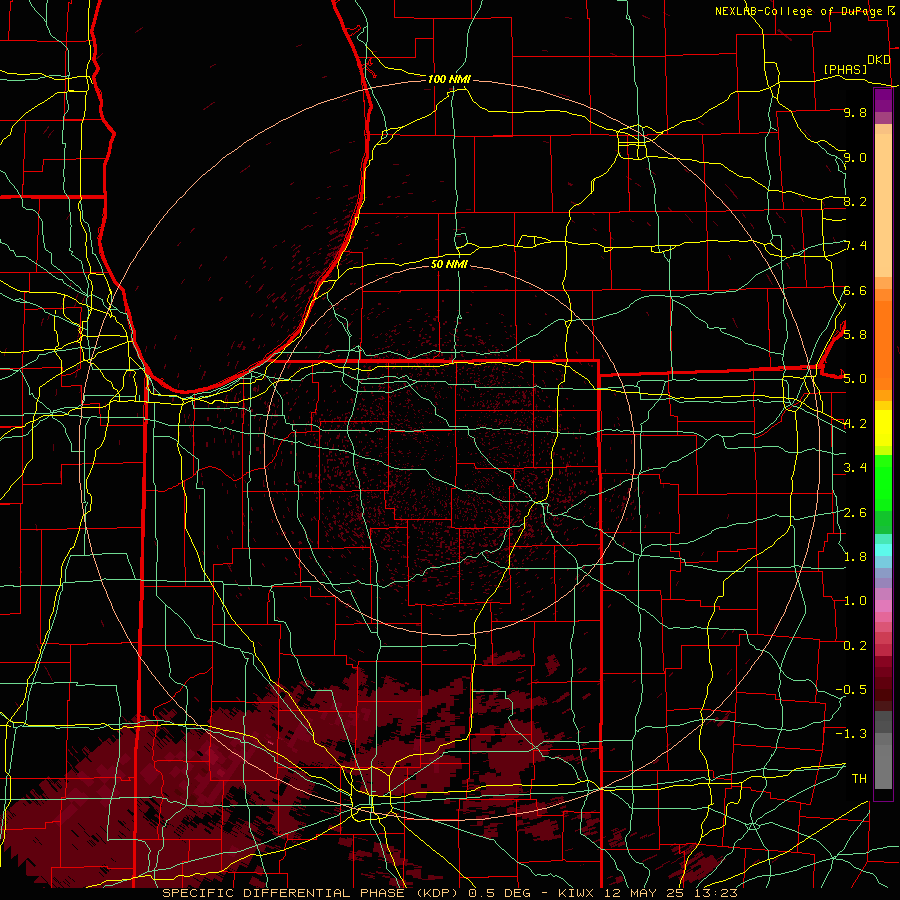
Task: Click the [PHAS] unit label
Action: click(845, 69)
